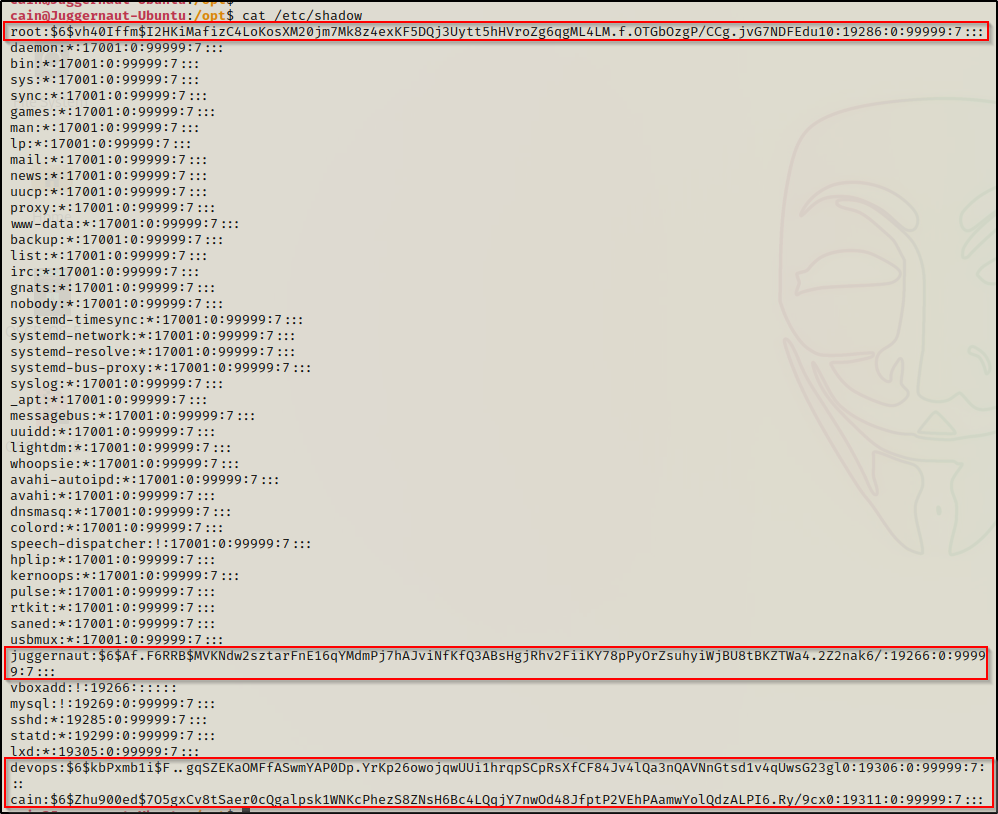Select the sshd:*:19285 line
Screen dimensions: 998x814
point(108,720)
